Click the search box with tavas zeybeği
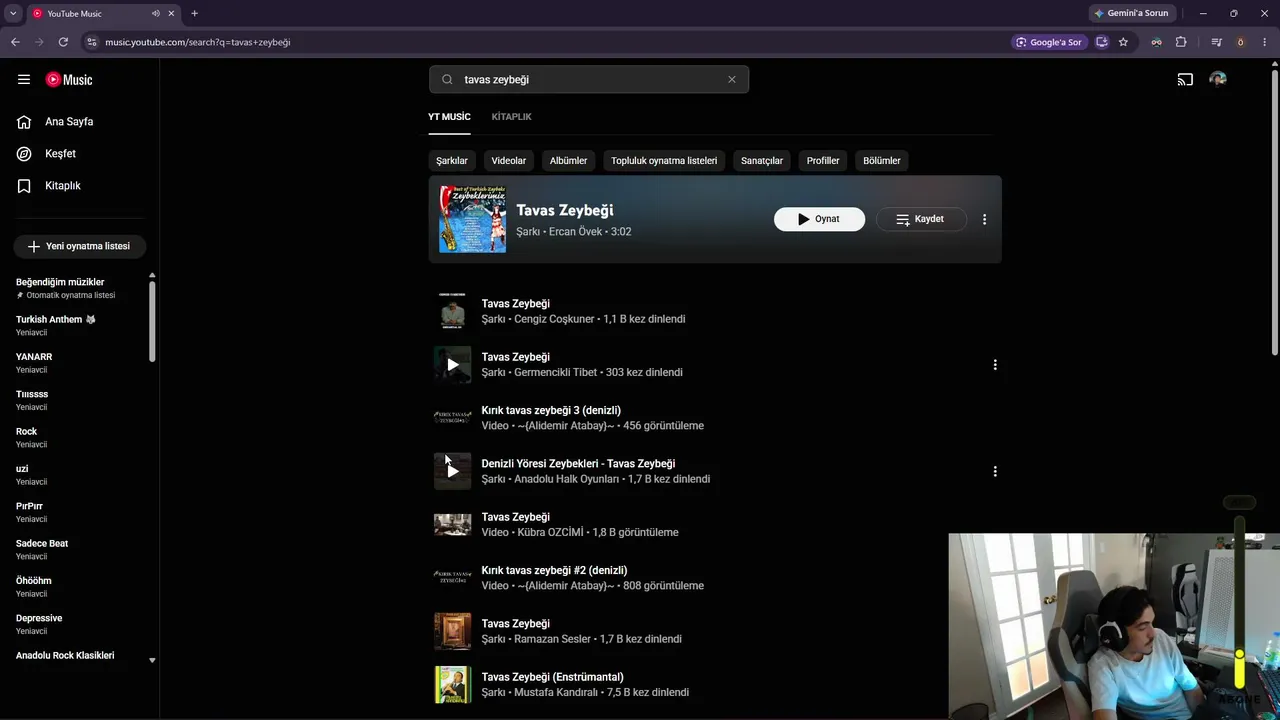The height and width of the screenshot is (720, 1280). 589,79
